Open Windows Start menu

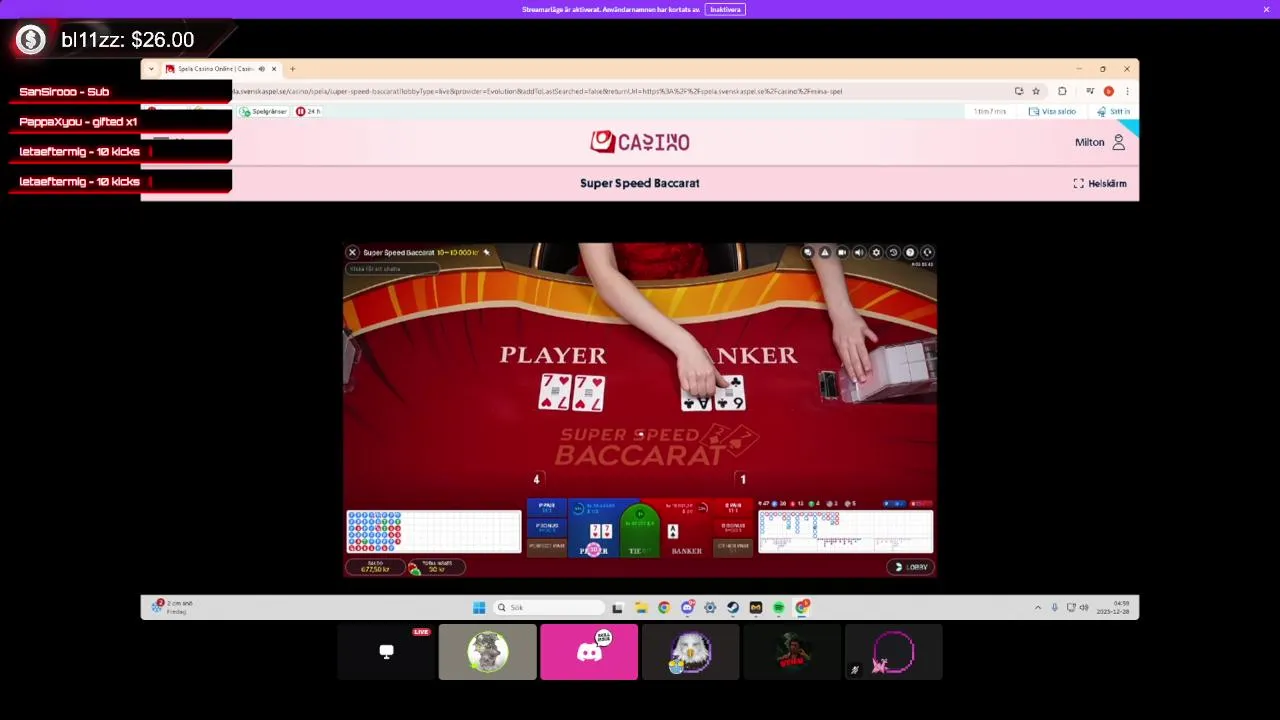click(479, 608)
